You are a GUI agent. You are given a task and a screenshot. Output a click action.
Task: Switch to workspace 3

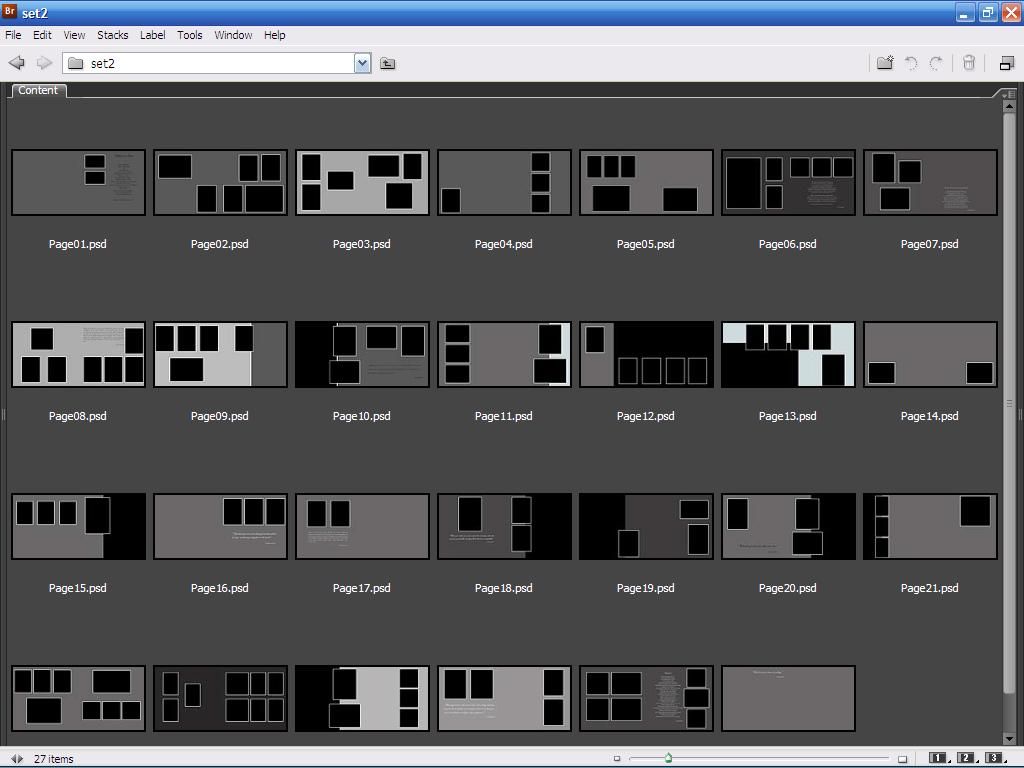tap(995, 758)
